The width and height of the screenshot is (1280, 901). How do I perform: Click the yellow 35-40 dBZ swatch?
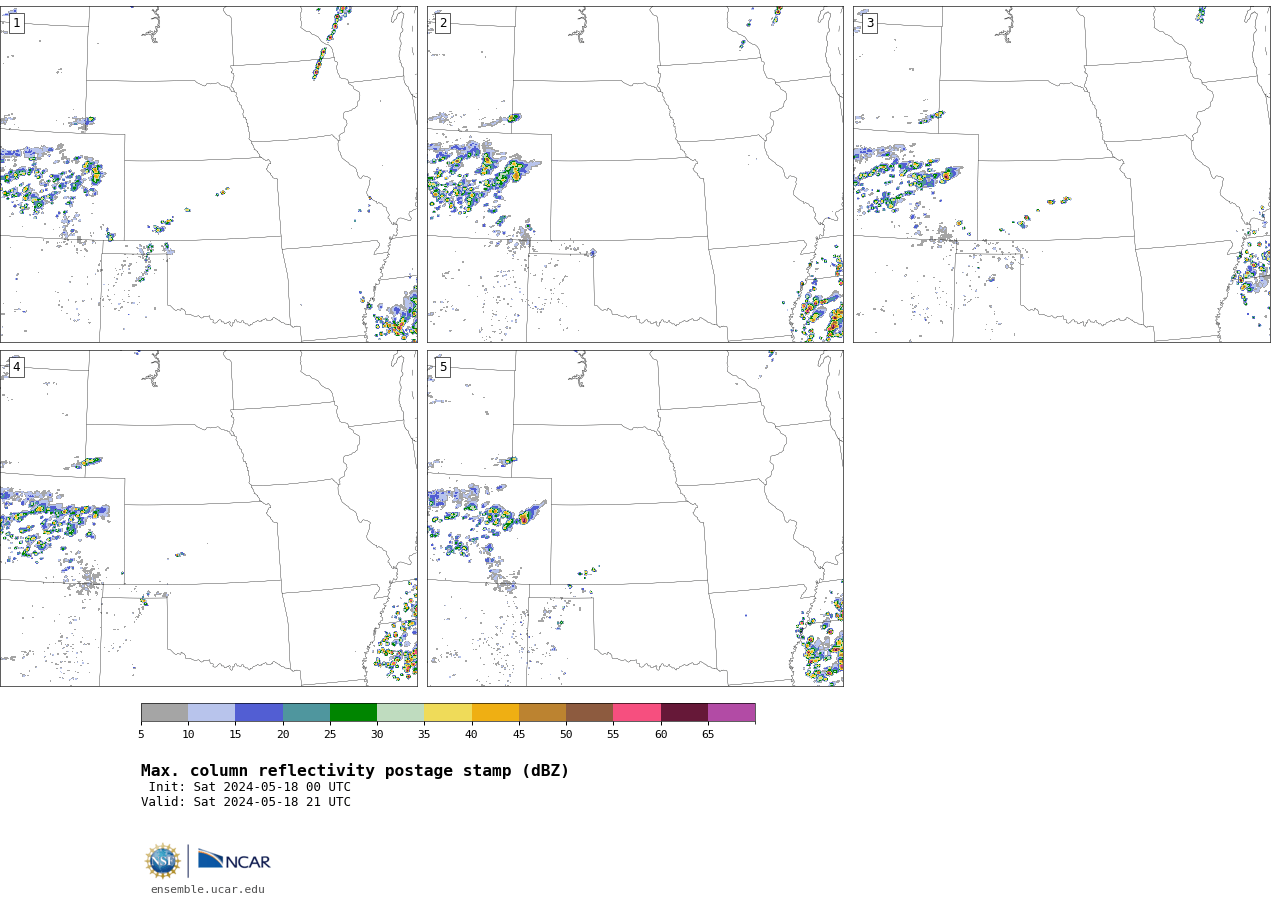(x=448, y=712)
